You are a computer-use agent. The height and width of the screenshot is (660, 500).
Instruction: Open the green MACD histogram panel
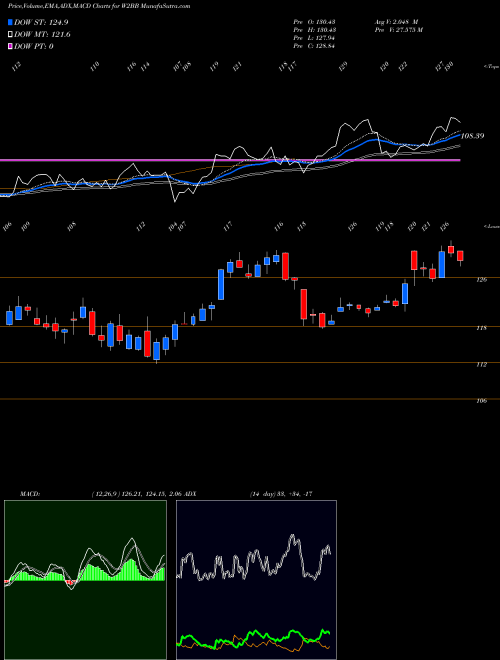pos(85,580)
